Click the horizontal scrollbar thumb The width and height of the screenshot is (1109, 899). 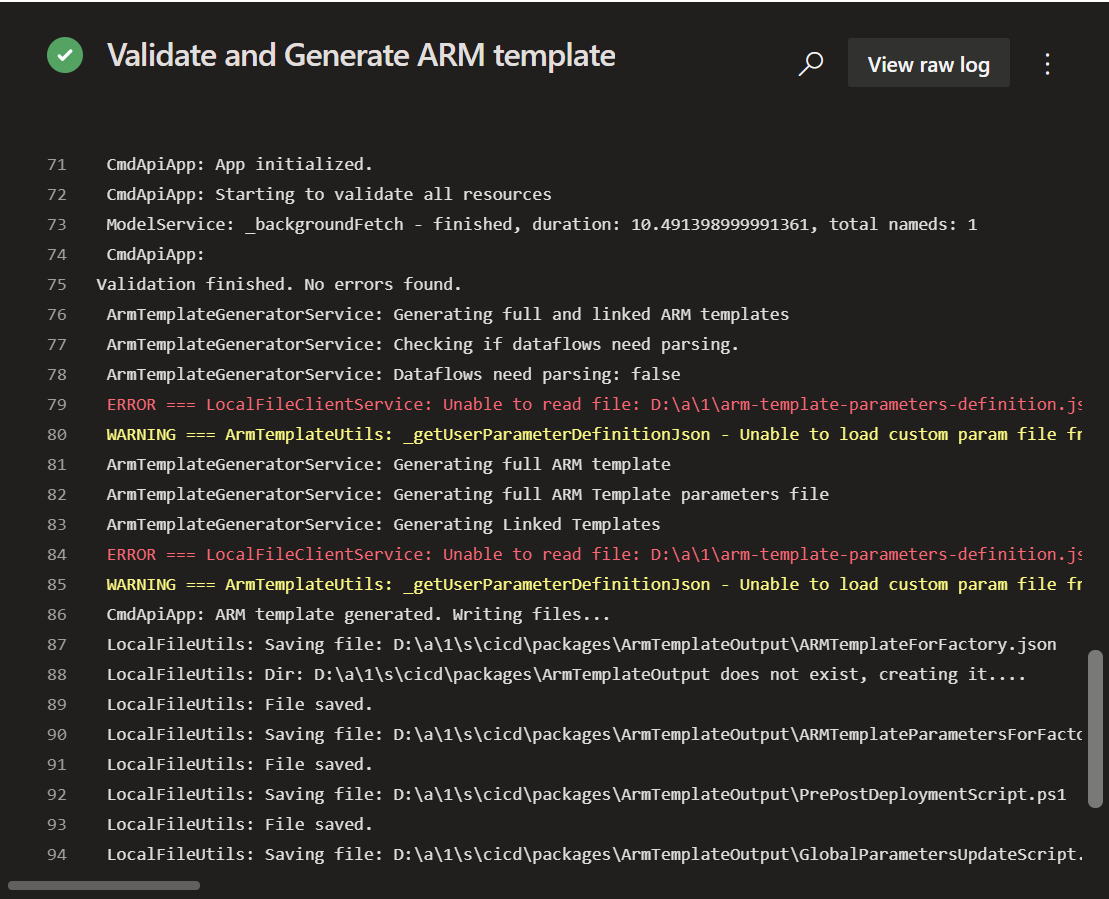coord(104,885)
